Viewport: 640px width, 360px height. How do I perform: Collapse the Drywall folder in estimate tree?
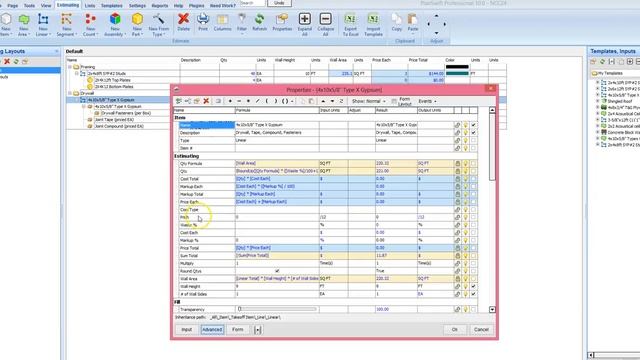[x=70, y=93]
